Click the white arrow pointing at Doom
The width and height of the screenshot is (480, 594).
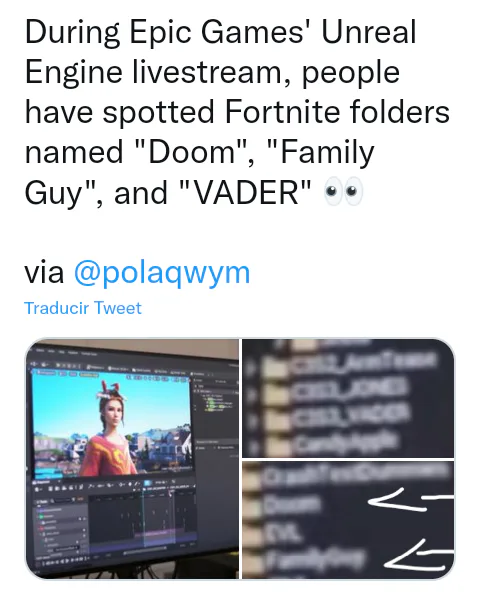coord(411,500)
